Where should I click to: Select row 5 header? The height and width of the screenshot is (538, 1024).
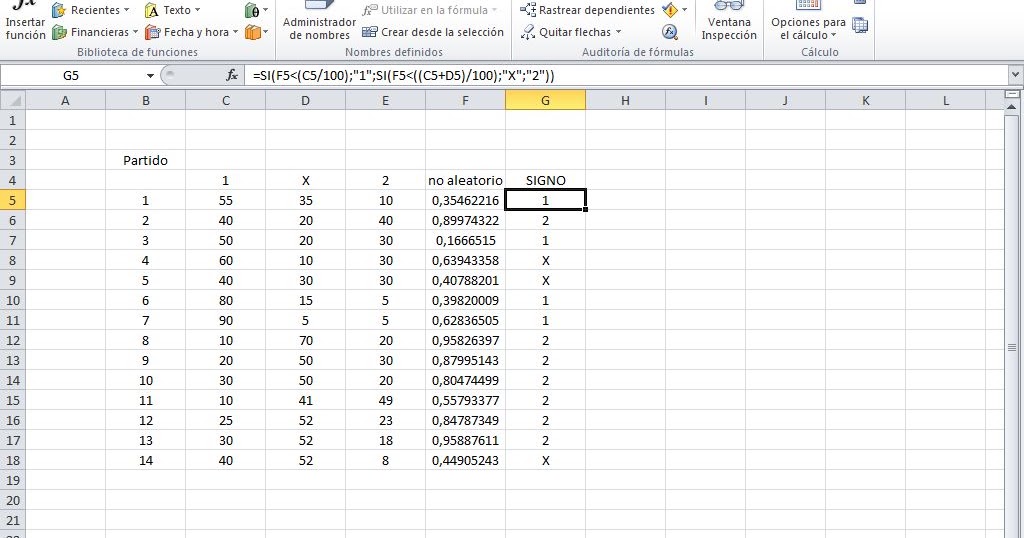(12, 200)
